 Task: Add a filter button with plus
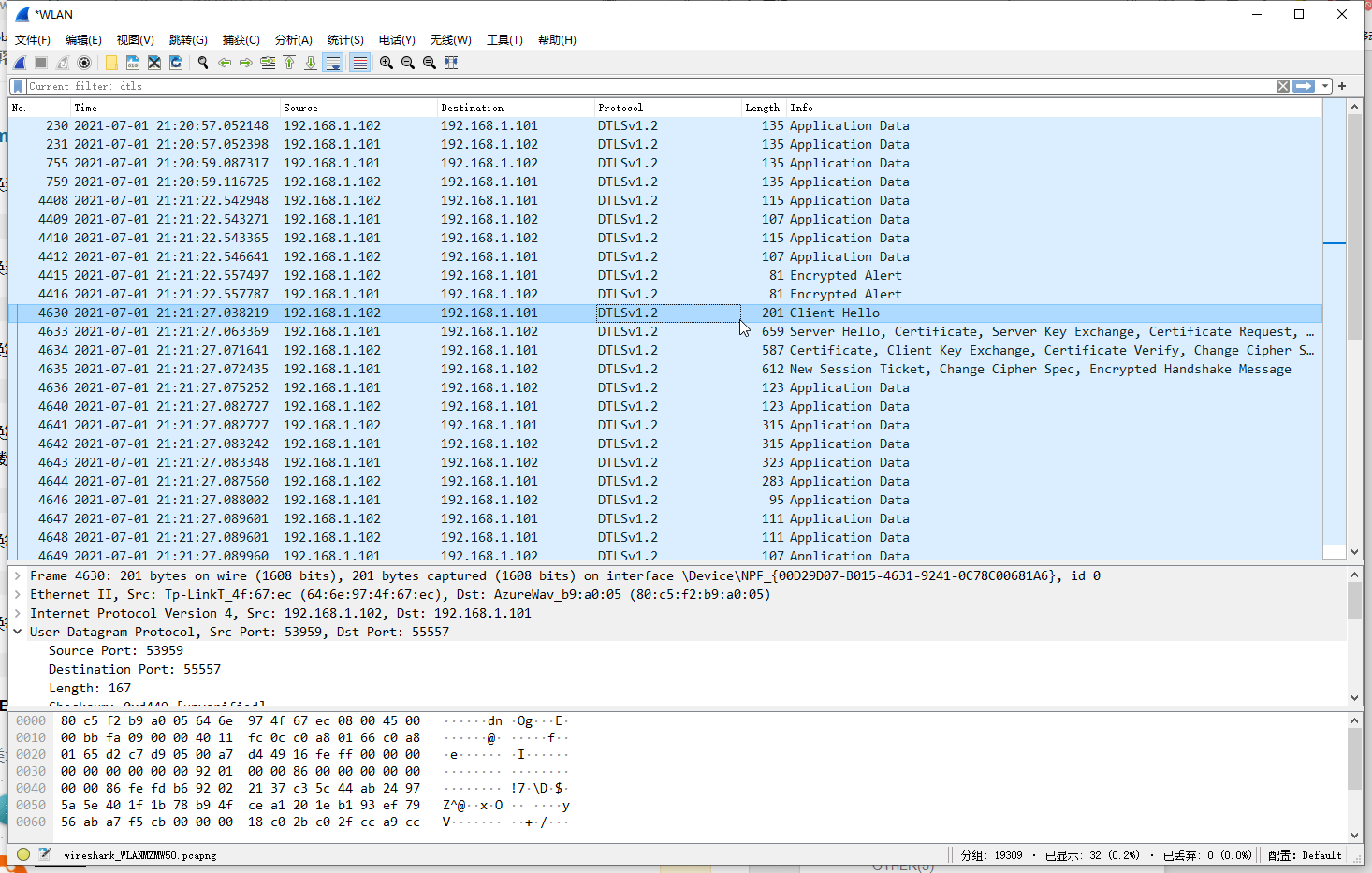click(1342, 86)
